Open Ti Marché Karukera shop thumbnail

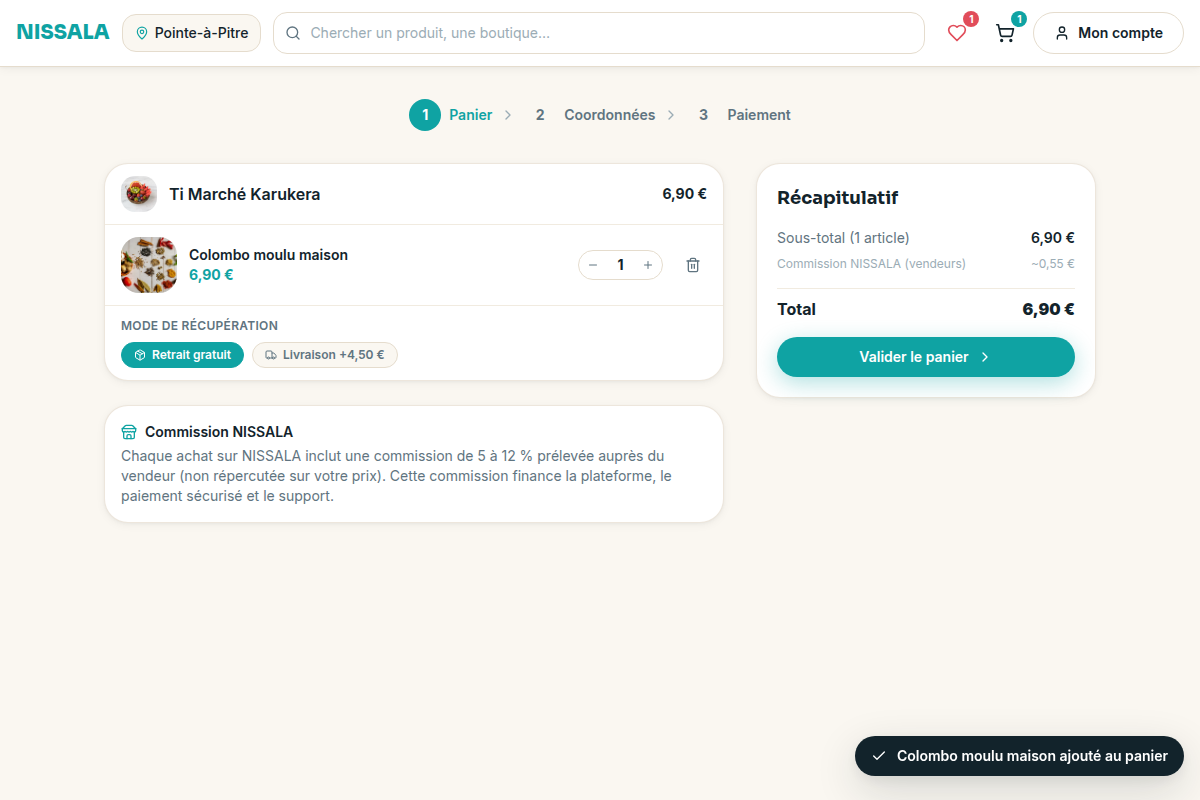(139, 194)
